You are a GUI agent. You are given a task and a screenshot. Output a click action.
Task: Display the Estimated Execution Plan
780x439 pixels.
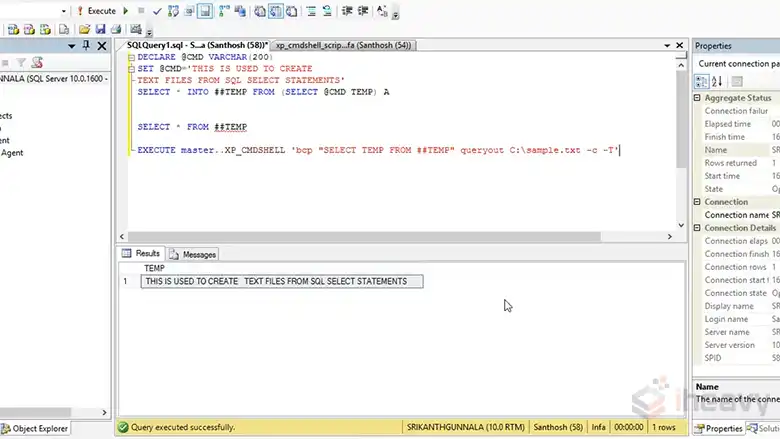pos(173,11)
